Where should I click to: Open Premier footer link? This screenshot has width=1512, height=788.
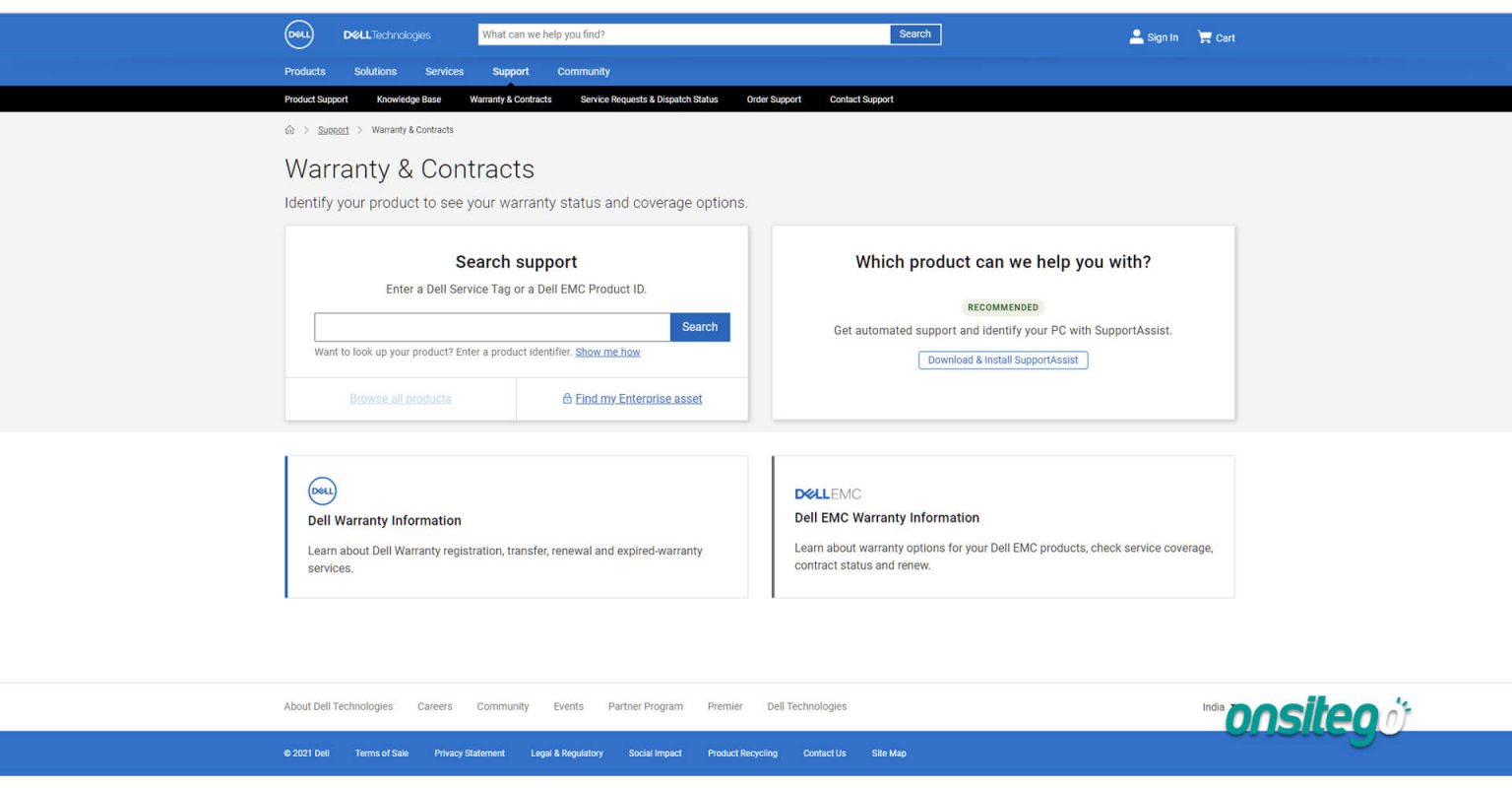[x=724, y=707]
